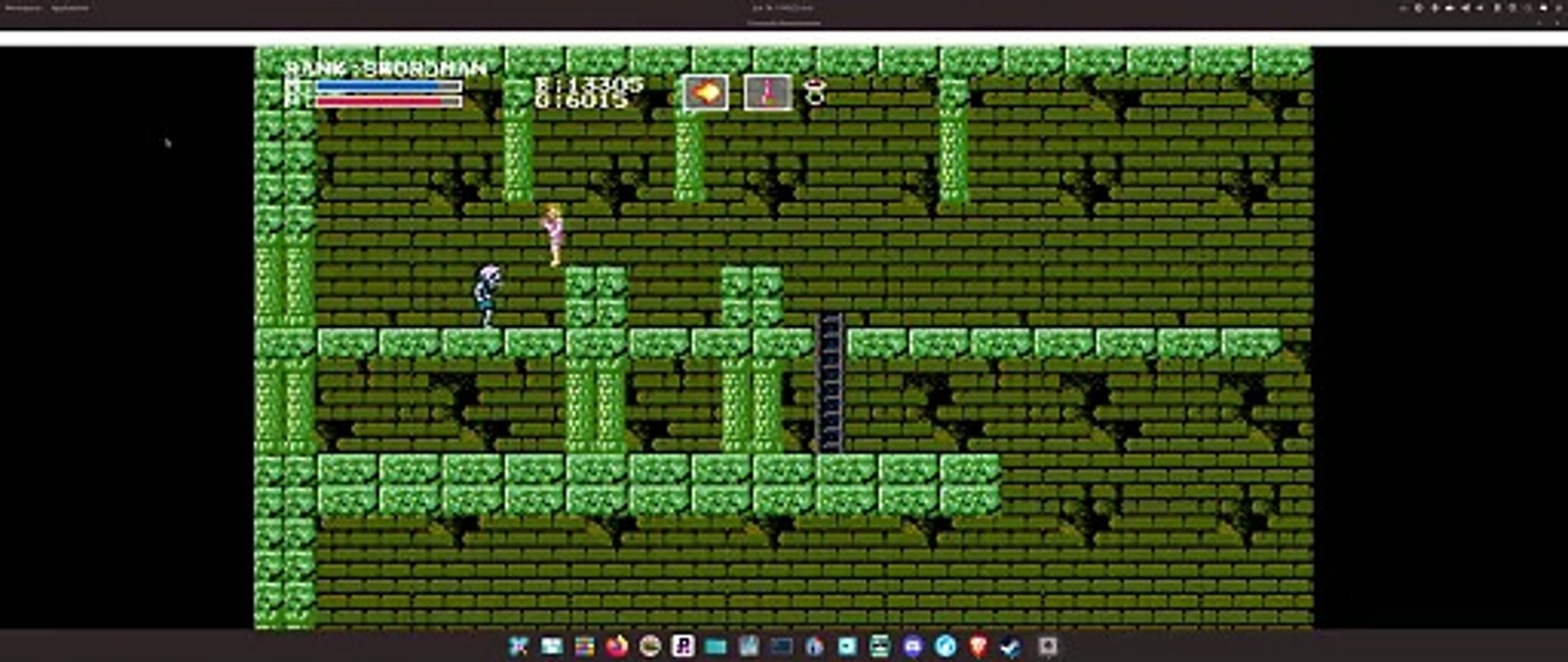Open the dark terminal icon in the dock
The image size is (1568, 662).
pyautogui.click(x=781, y=646)
